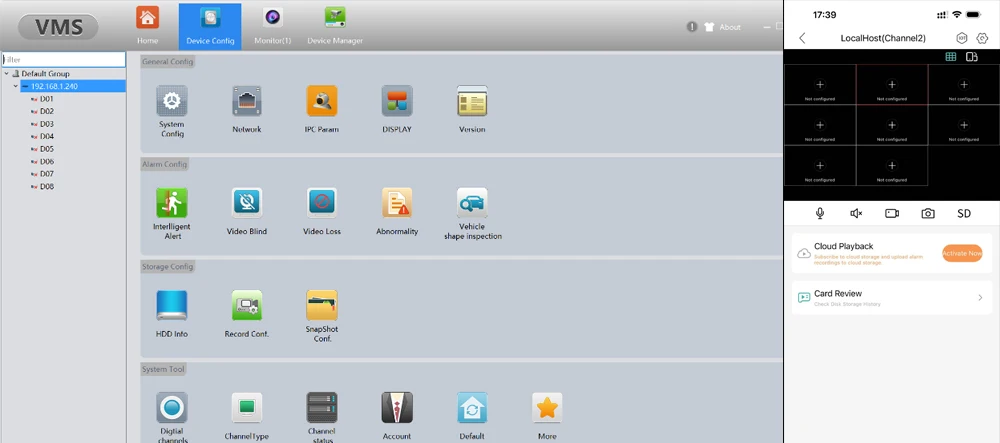Tap the back arrow in phone app

pyautogui.click(x=802, y=38)
